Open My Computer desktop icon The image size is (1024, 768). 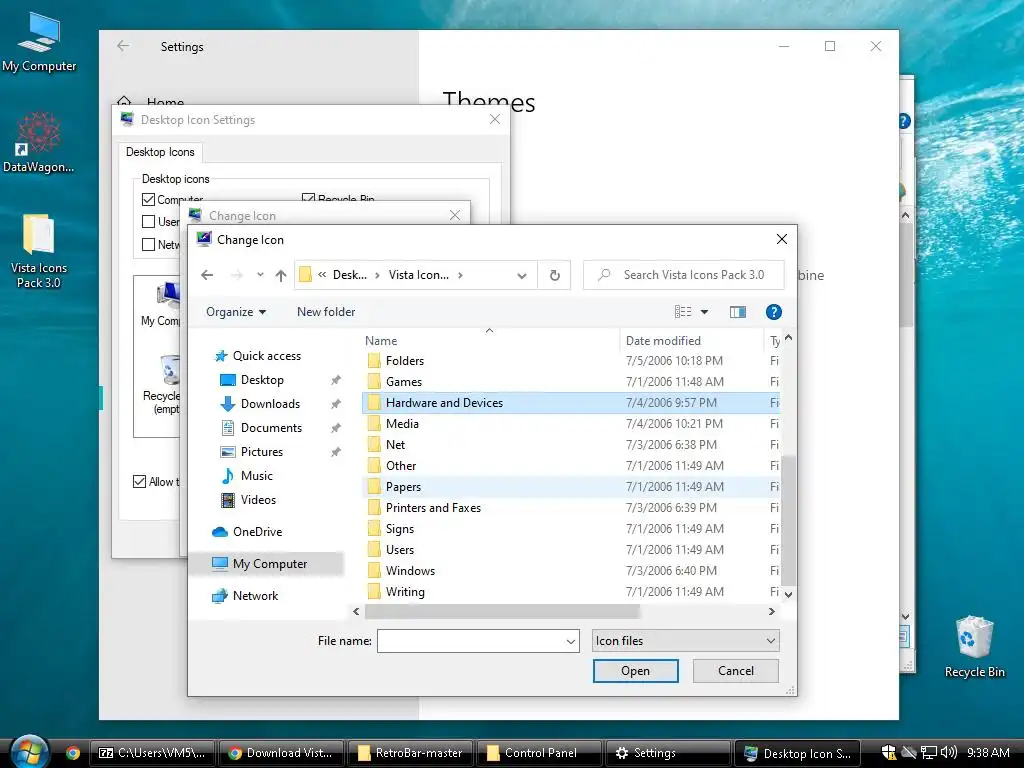39,42
